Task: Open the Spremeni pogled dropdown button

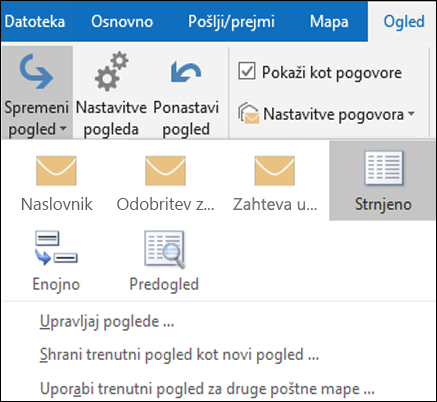Action: [37, 93]
